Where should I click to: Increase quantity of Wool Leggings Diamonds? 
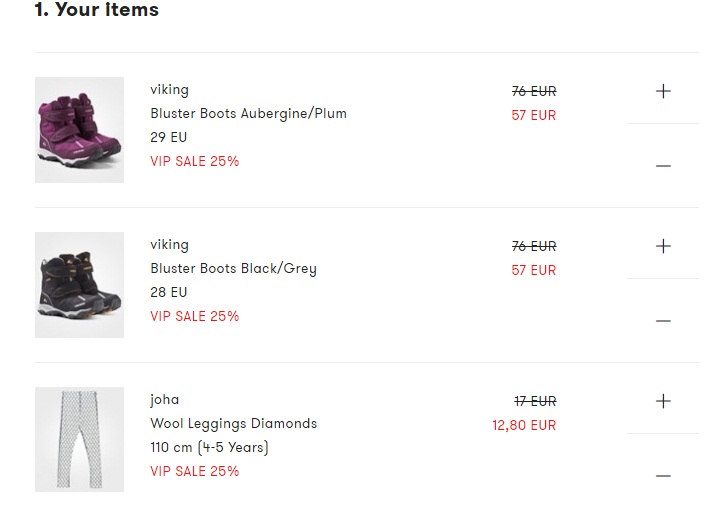pos(663,401)
